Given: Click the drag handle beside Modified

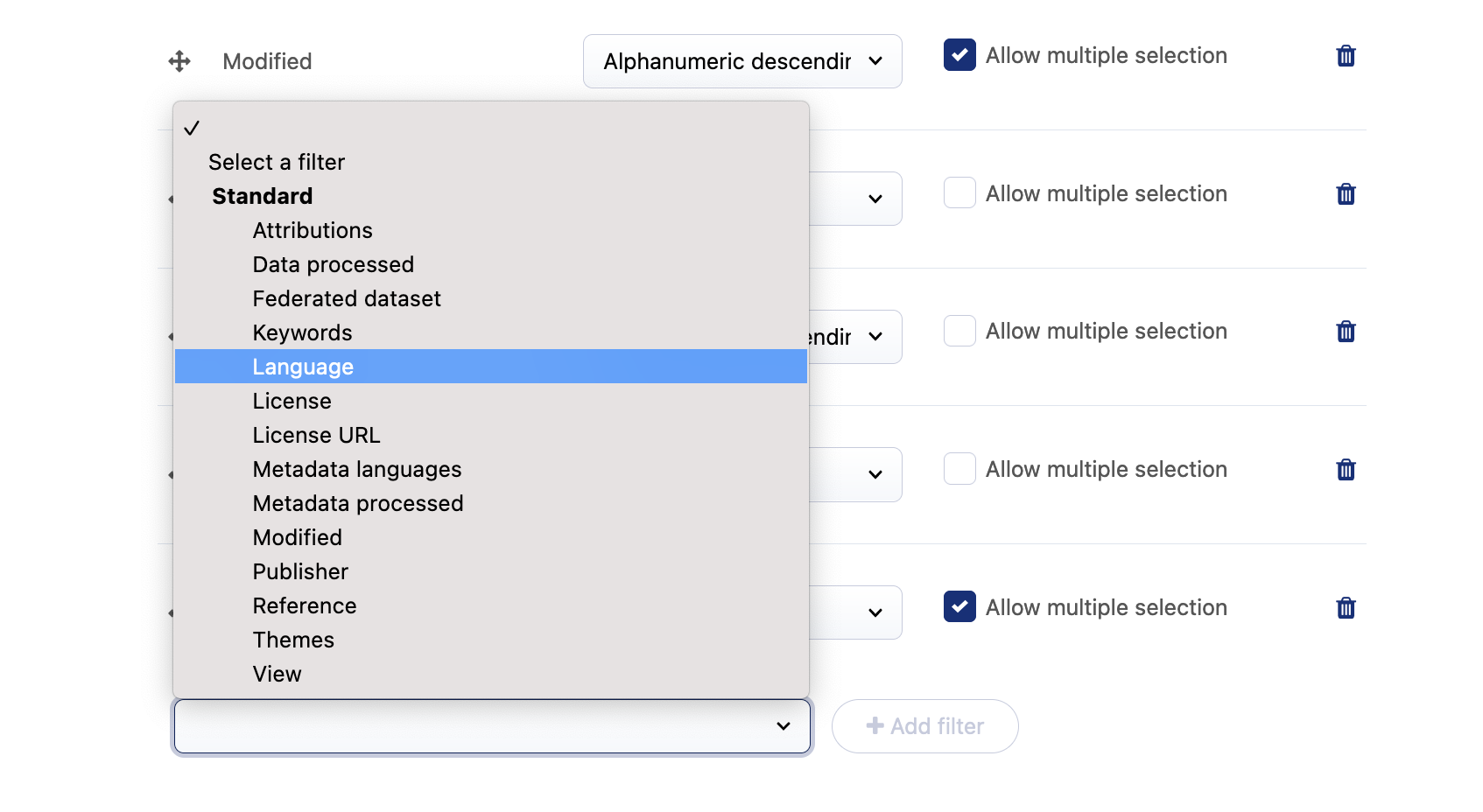Looking at the screenshot, I should [179, 61].
